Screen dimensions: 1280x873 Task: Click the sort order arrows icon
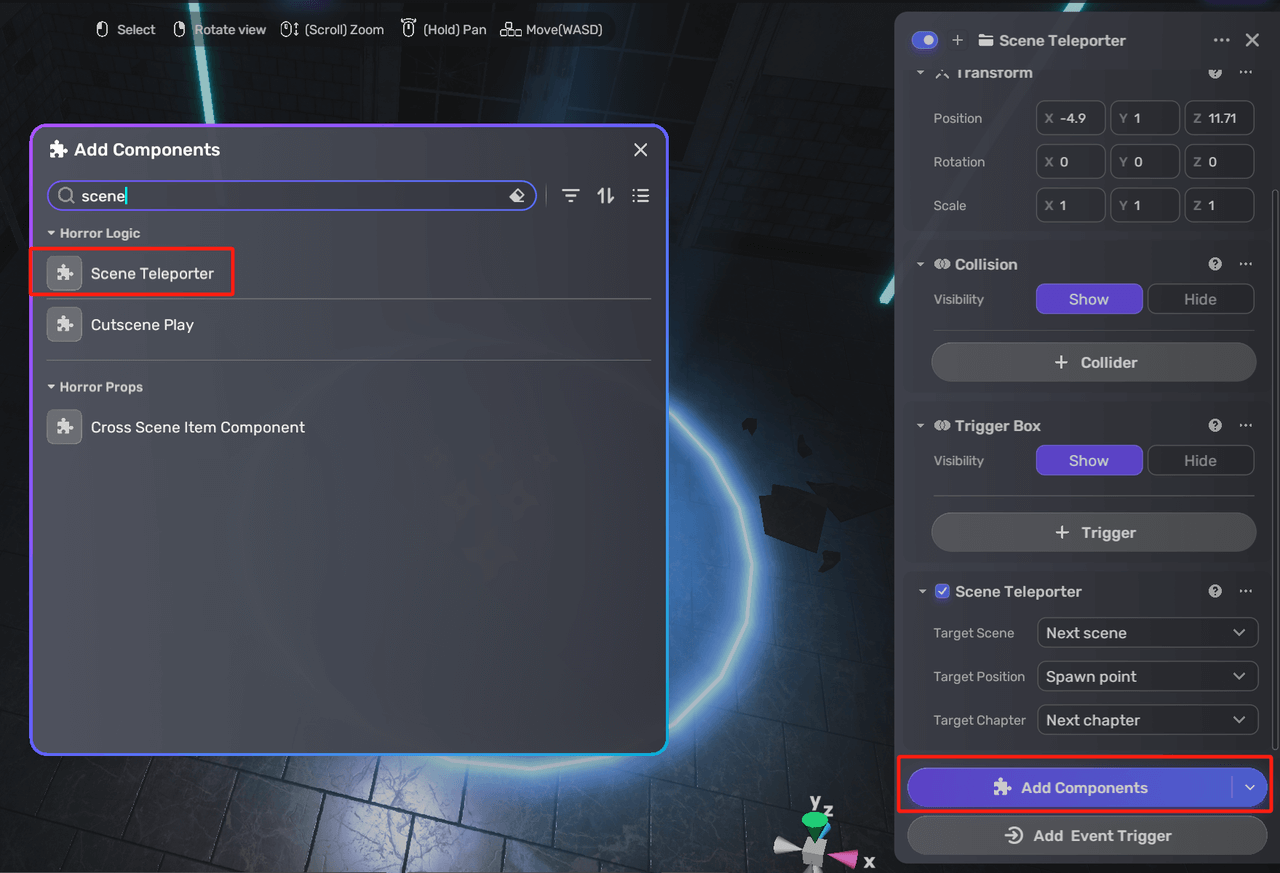(606, 196)
